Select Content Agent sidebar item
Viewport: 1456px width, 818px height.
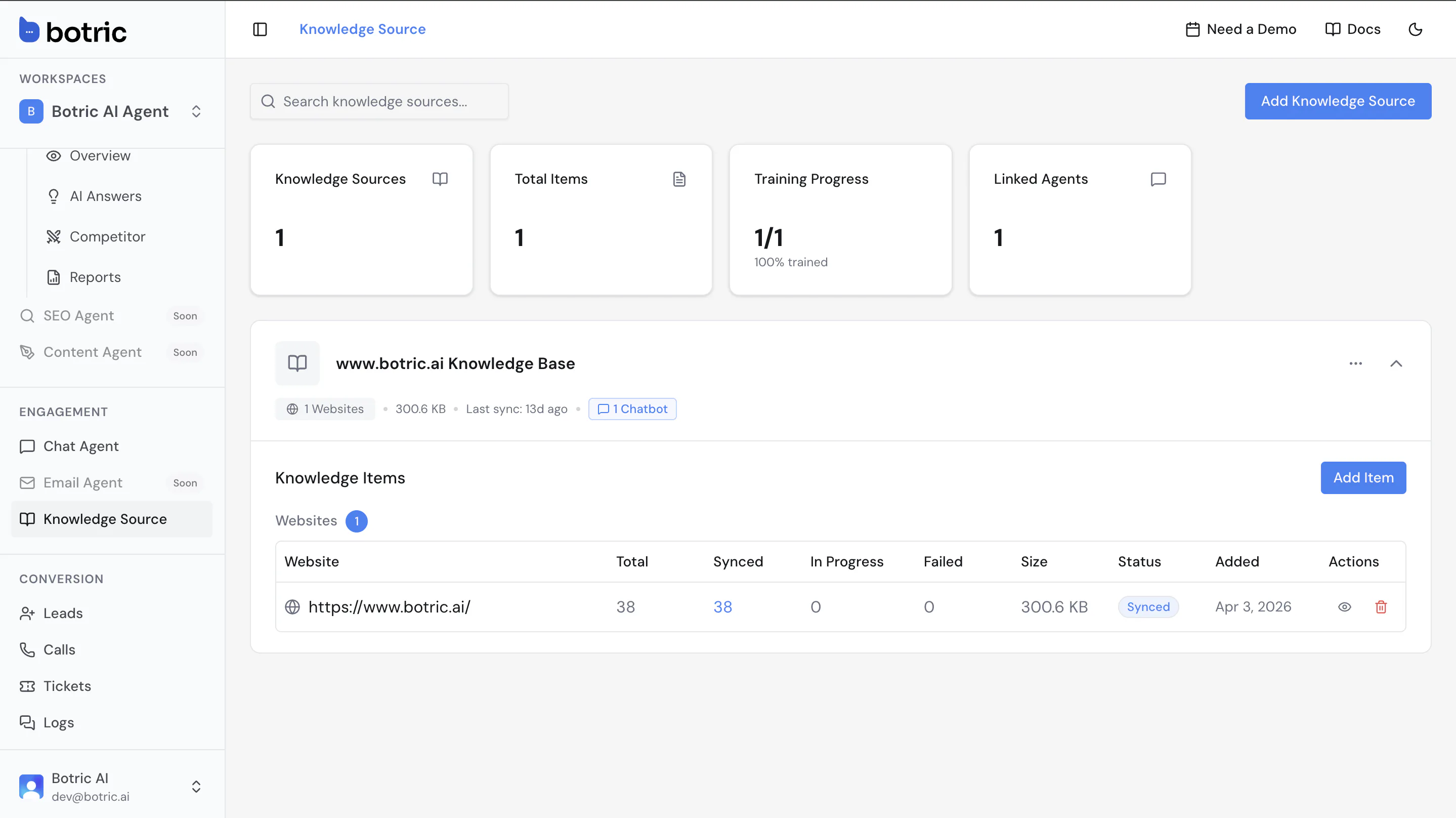click(x=111, y=352)
